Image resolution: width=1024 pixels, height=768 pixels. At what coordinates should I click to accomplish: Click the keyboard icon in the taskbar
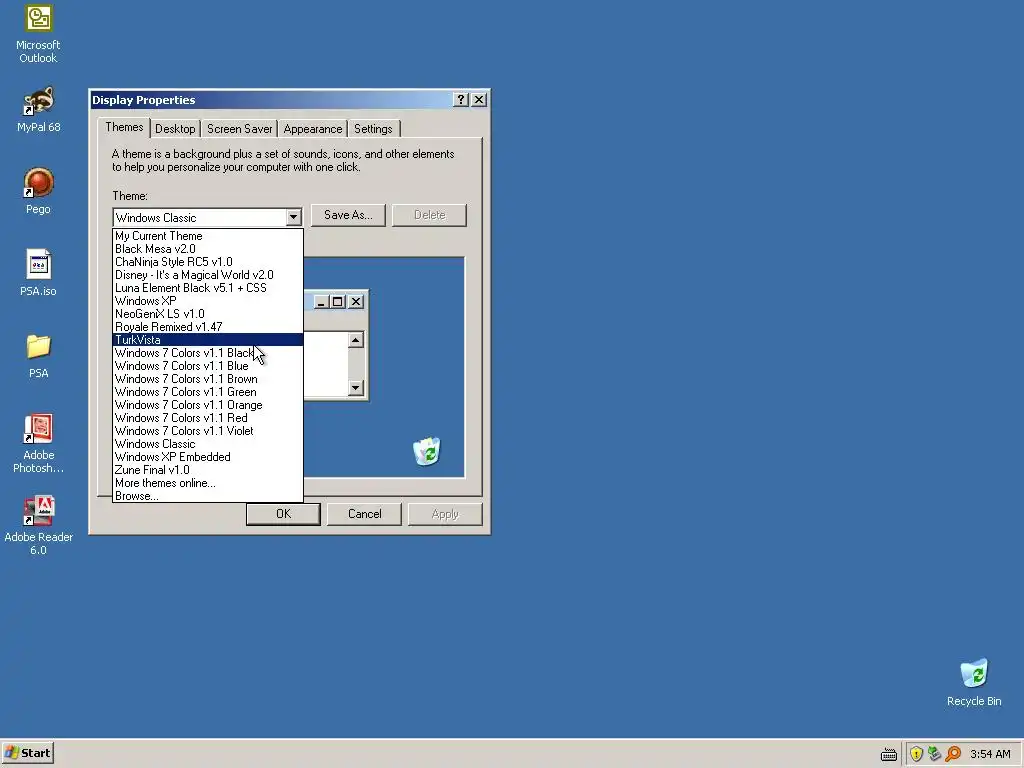[x=888, y=755]
